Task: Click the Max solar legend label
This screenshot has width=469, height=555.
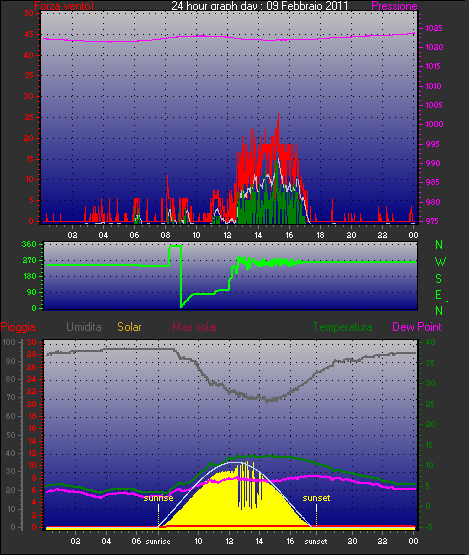Action: click(x=195, y=327)
